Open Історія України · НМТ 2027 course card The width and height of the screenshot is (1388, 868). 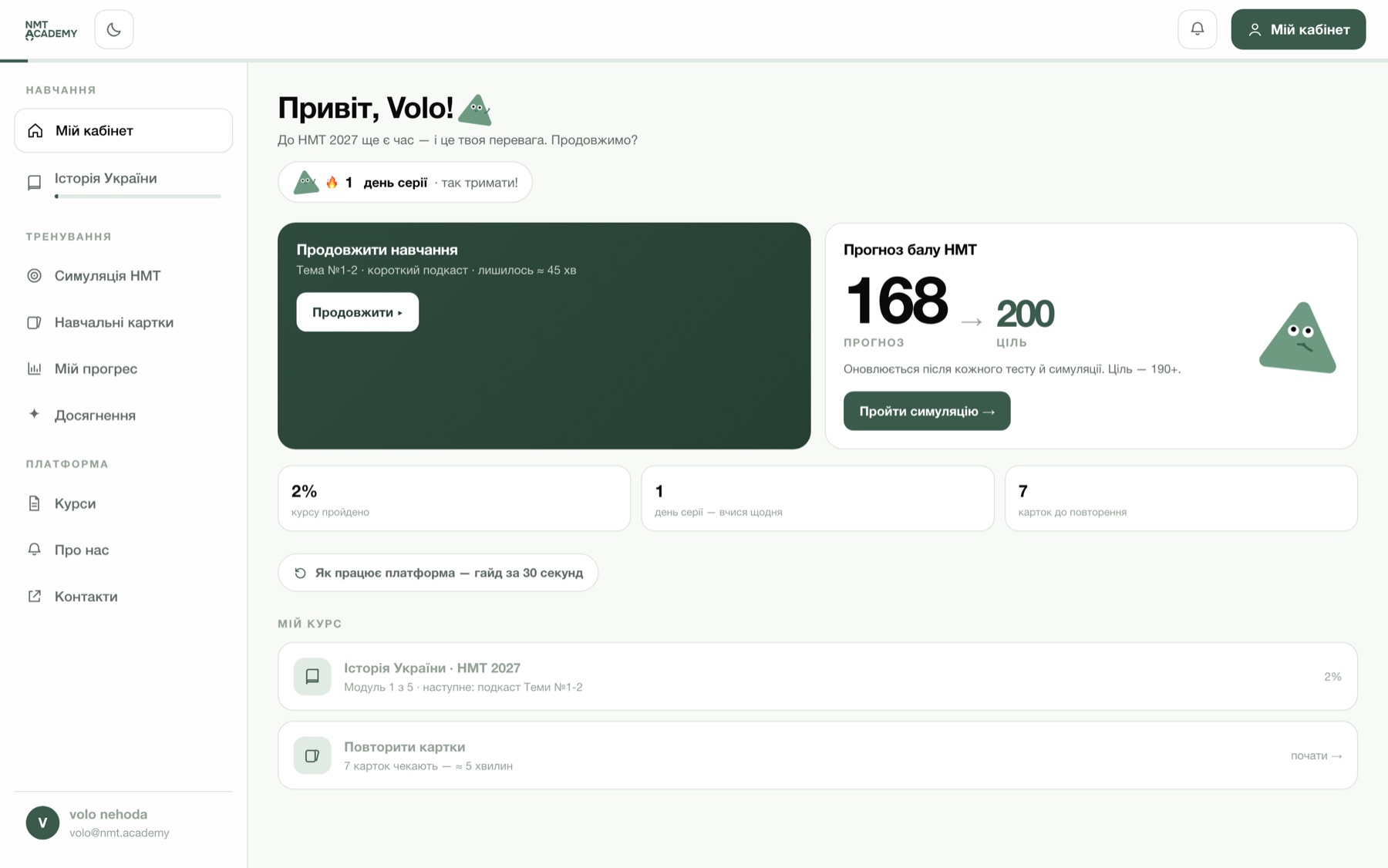(817, 677)
